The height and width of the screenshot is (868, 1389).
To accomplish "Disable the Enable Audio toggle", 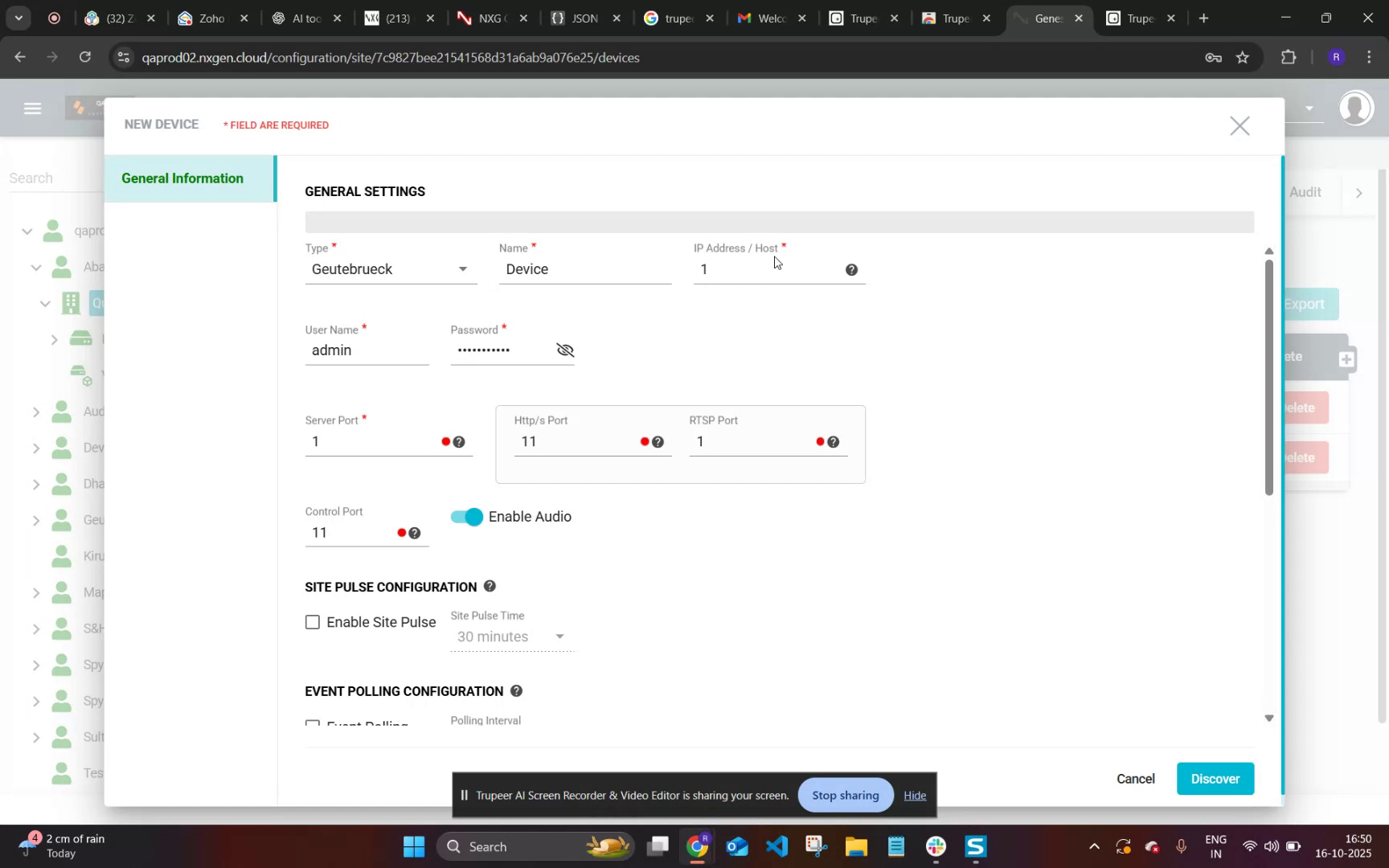I will [466, 517].
